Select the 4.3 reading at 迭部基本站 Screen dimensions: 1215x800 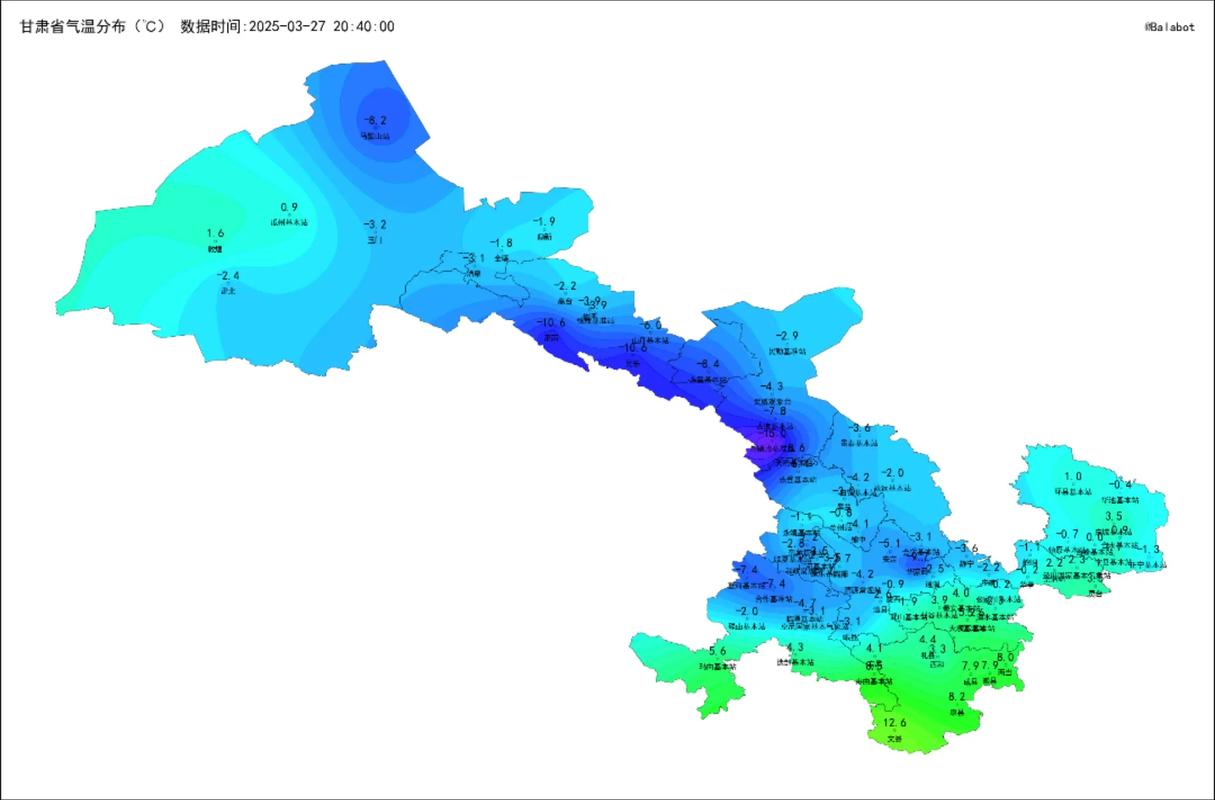[795, 648]
